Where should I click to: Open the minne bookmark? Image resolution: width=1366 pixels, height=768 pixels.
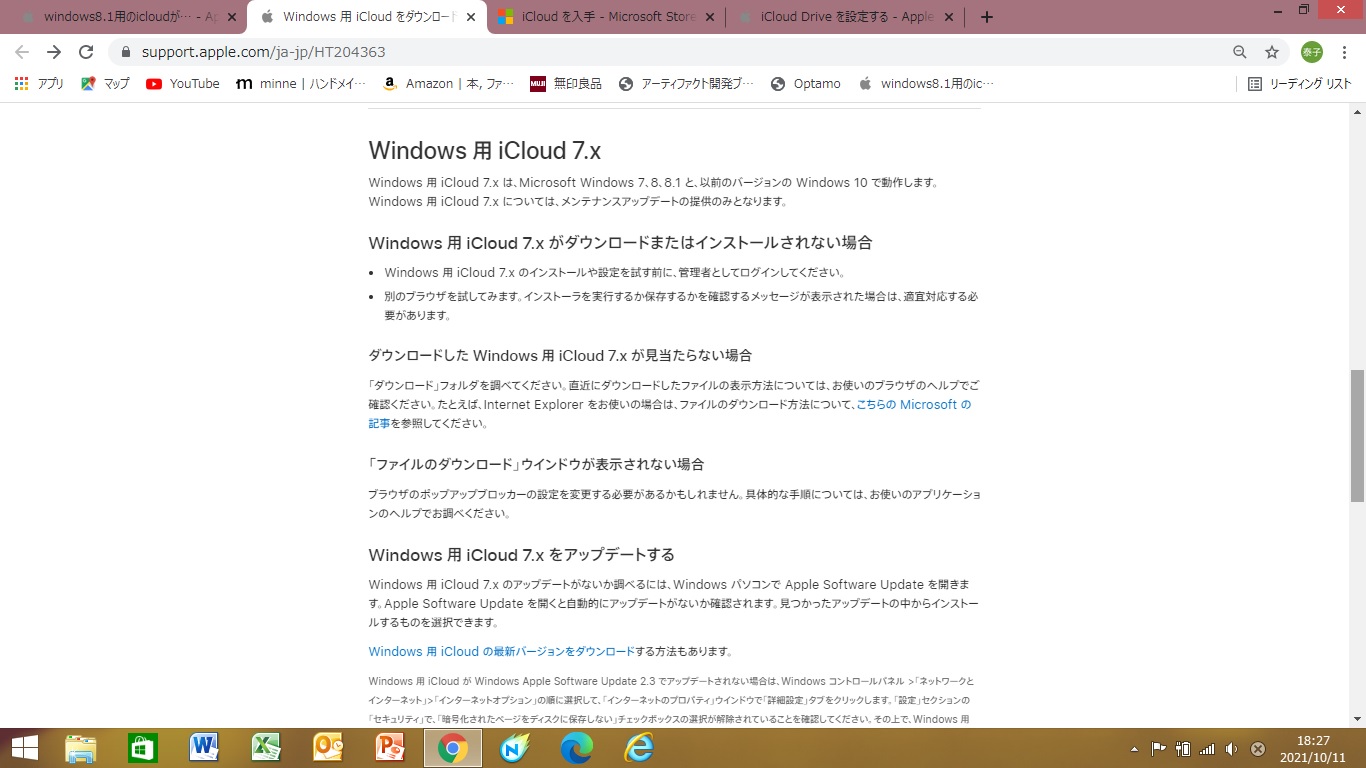pos(301,84)
